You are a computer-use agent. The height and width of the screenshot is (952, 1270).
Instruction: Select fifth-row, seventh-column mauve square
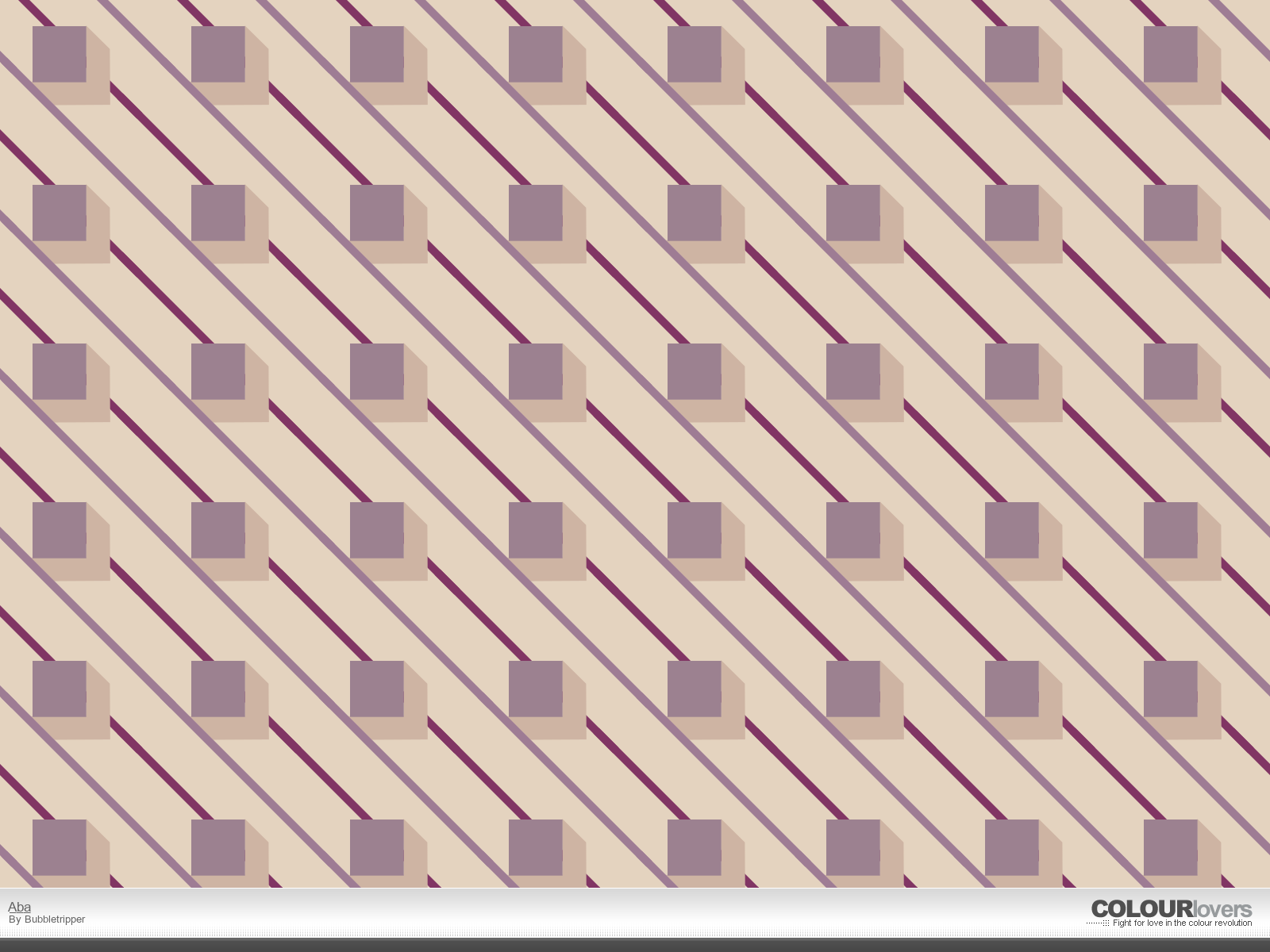click(x=1012, y=689)
